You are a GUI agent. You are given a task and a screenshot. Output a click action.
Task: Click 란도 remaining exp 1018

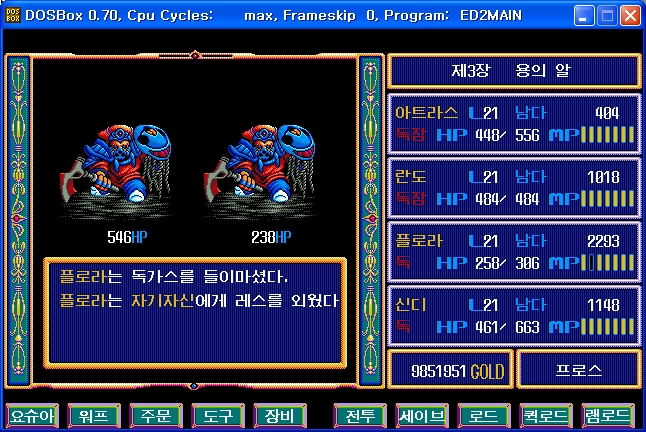[x=603, y=177]
